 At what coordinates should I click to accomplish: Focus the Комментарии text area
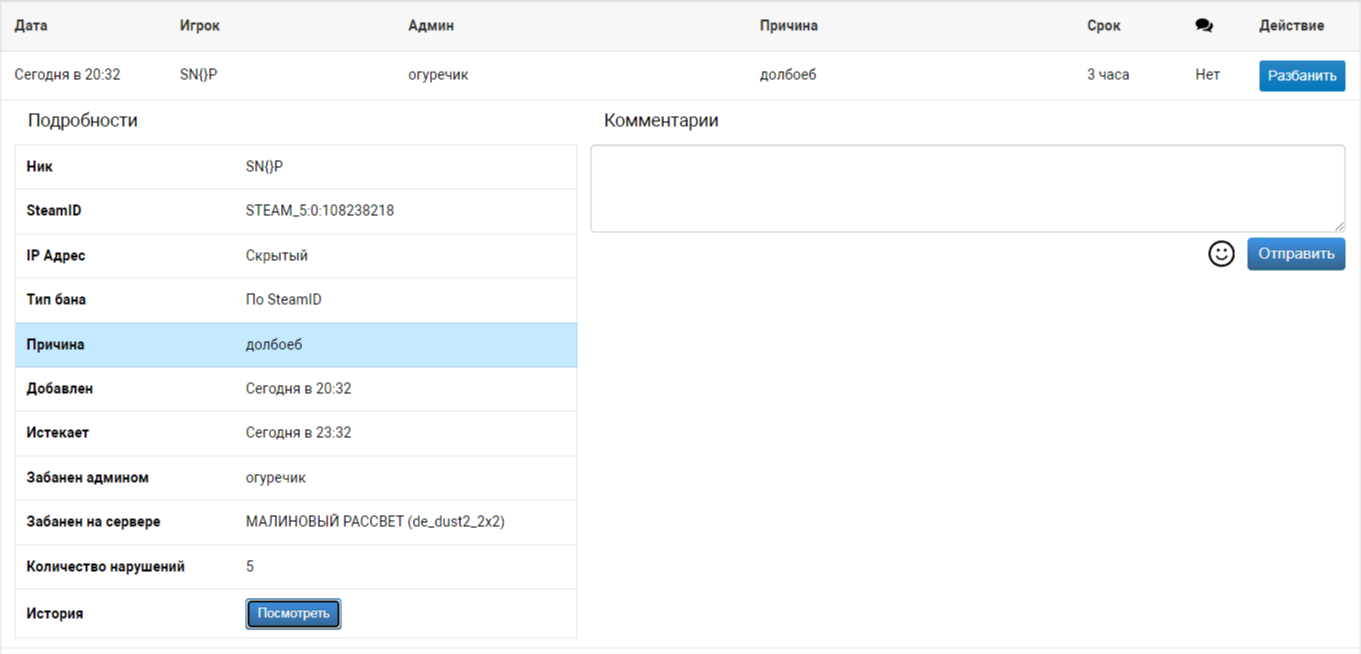(x=966, y=188)
